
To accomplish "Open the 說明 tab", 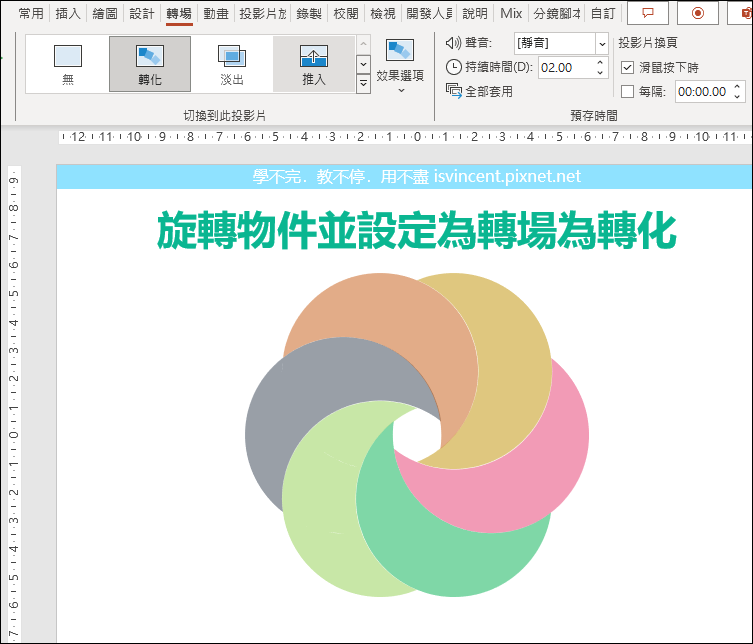I will point(474,13).
